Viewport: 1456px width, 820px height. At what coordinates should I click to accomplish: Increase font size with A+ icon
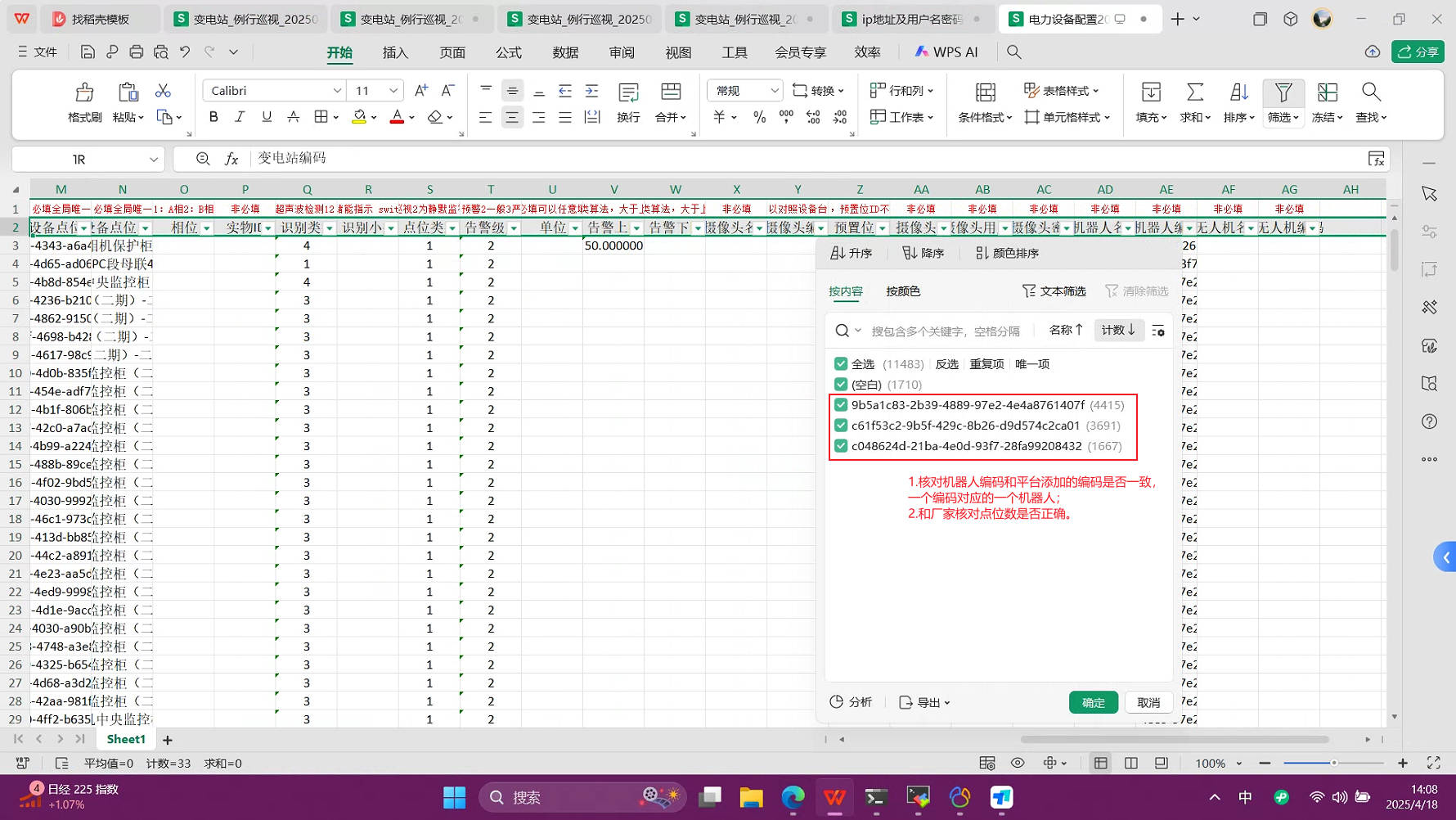point(421,90)
